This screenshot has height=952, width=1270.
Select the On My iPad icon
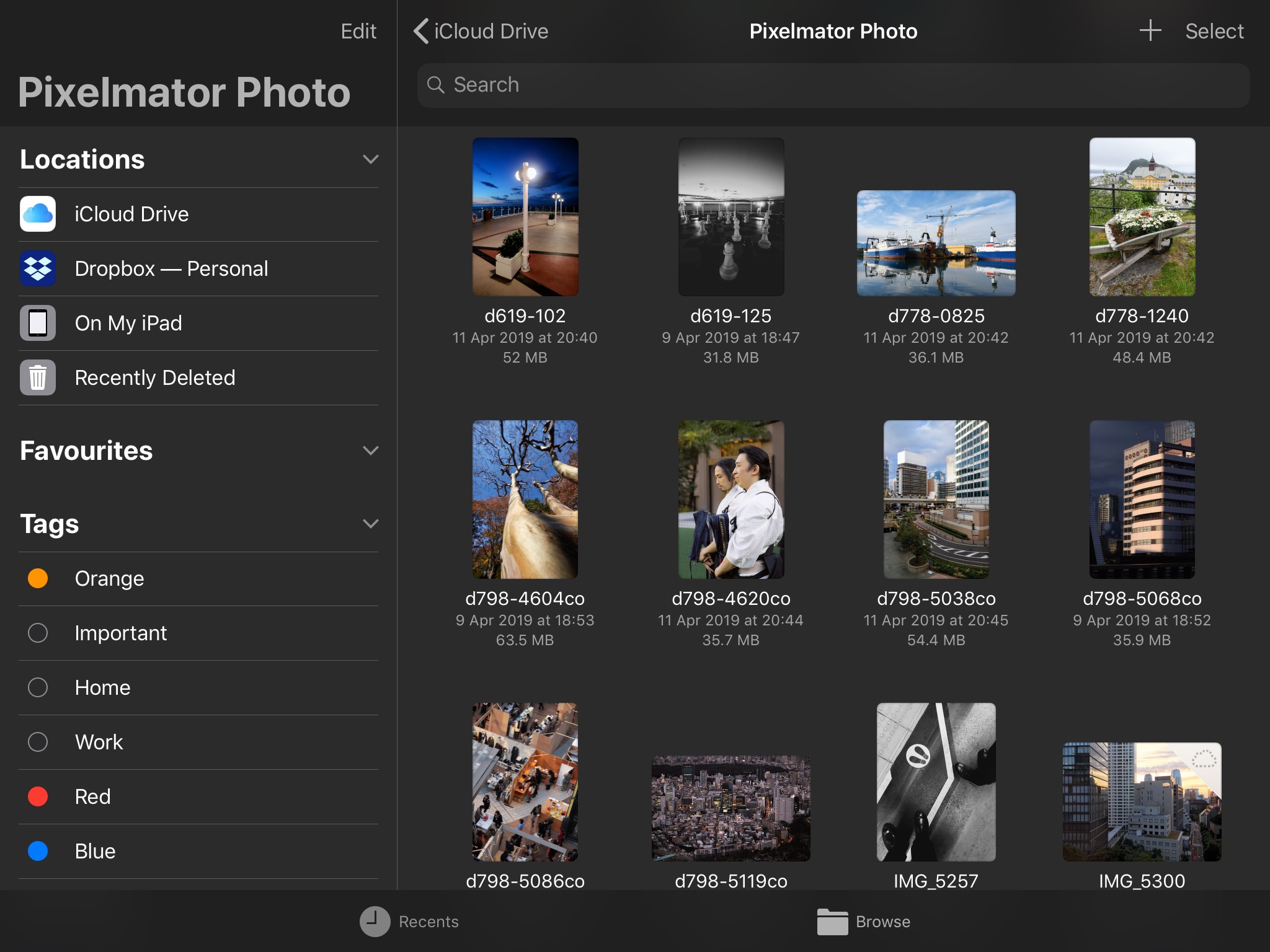[38, 323]
